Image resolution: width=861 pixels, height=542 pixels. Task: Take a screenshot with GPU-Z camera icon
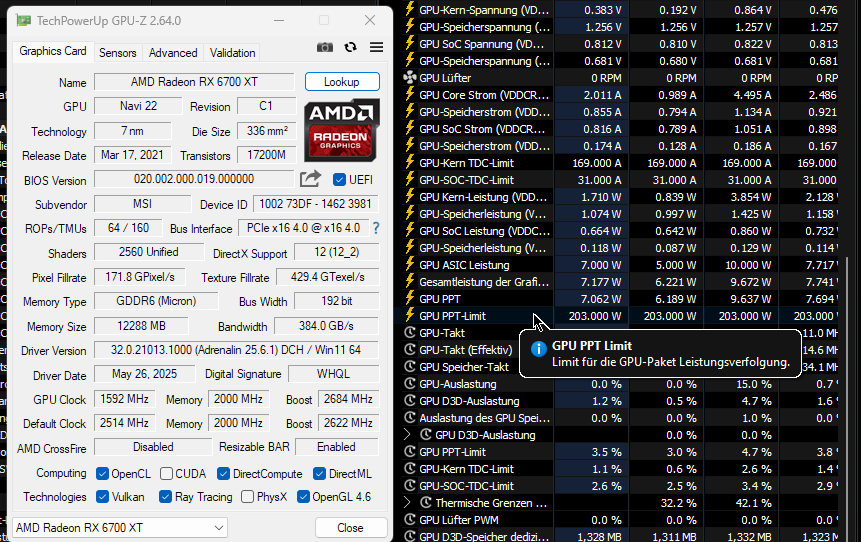click(x=325, y=47)
